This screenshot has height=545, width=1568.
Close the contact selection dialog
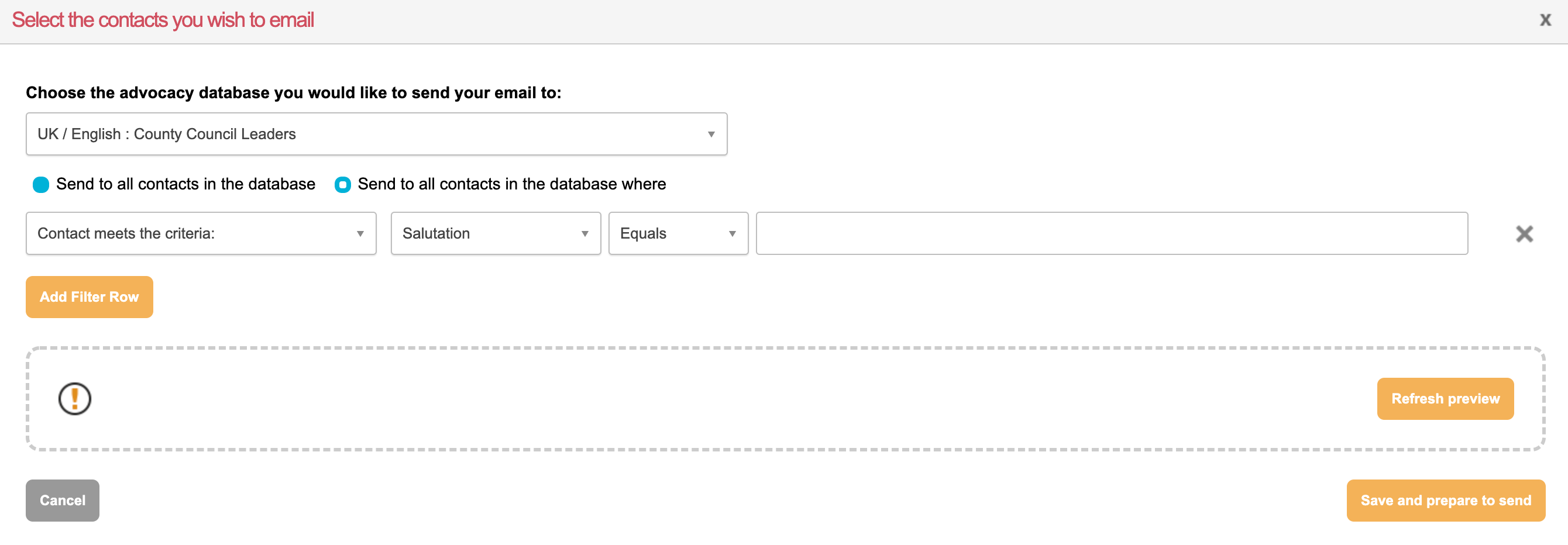[x=1545, y=20]
